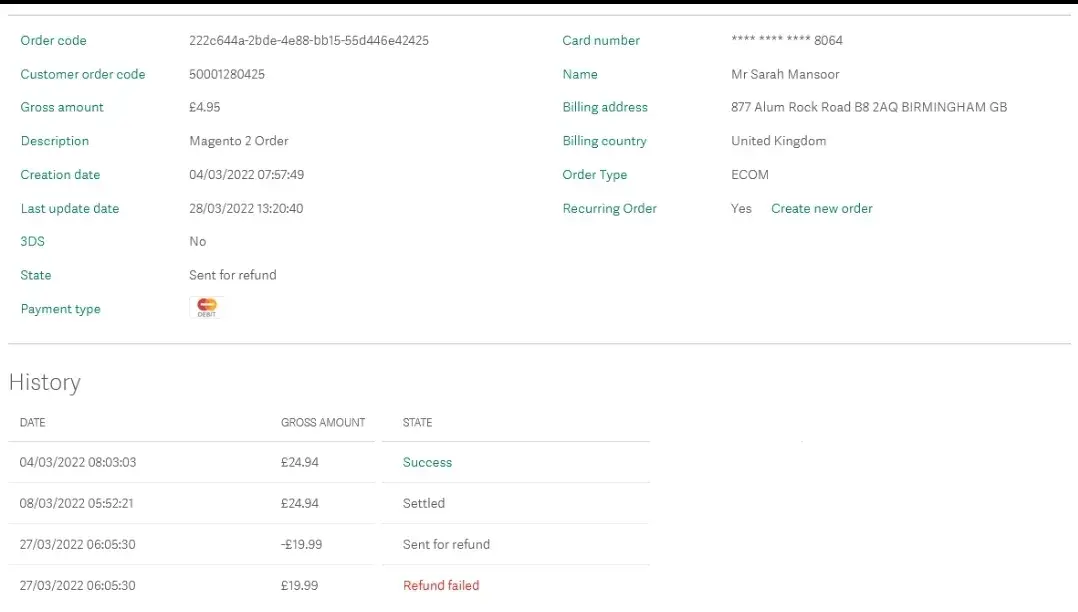Click the masked card number ending 8064
The width and height of the screenshot is (1078, 612).
pos(786,41)
